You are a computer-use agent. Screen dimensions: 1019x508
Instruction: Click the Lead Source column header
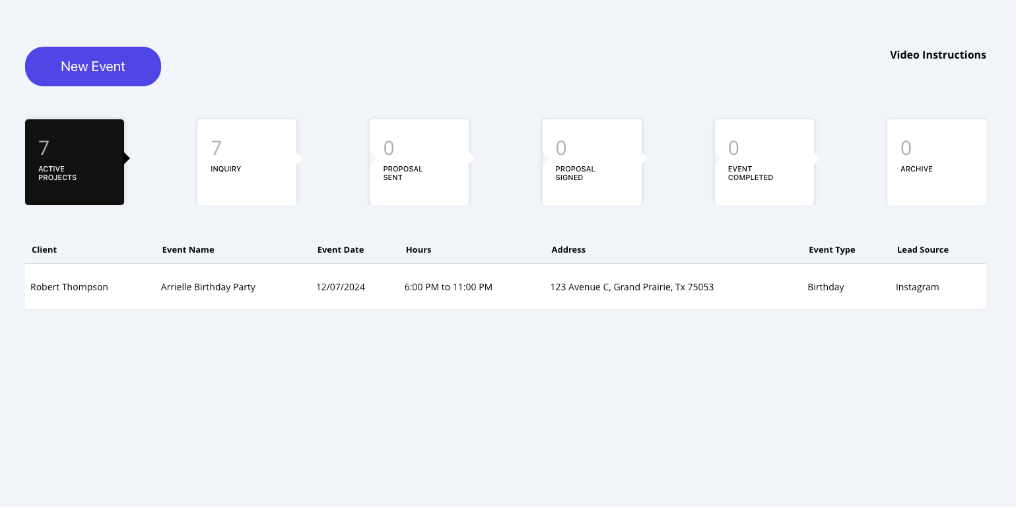pyautogui.click(x=922, y=250)
